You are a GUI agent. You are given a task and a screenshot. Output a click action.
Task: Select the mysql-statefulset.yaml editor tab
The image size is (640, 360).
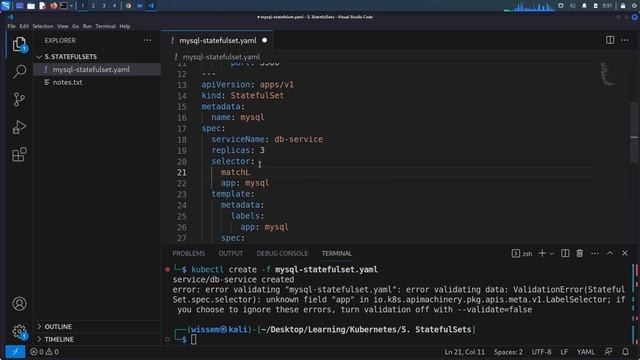pyautogui.click(x=218, y=40)
